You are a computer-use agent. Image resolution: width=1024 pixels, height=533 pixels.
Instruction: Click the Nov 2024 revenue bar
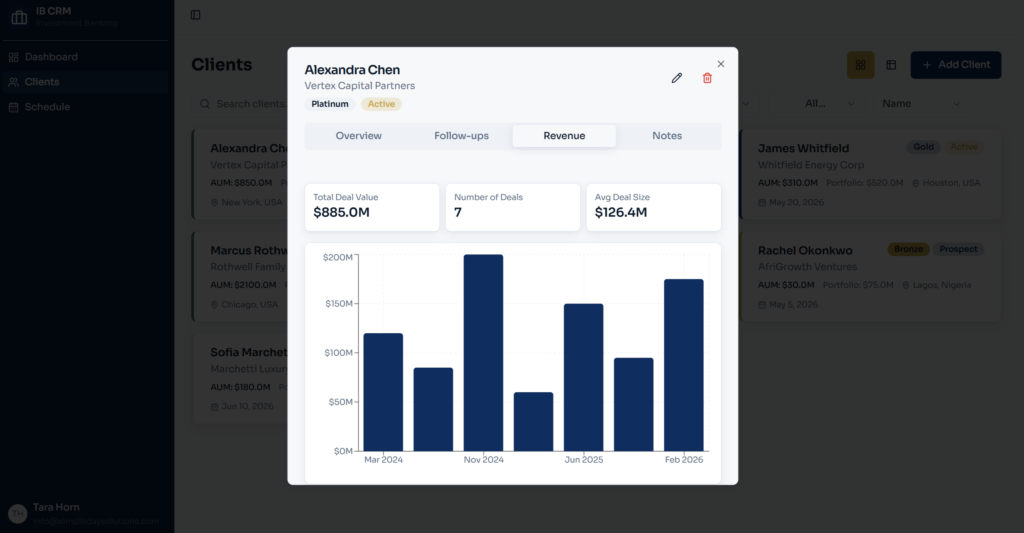[483, 353]
